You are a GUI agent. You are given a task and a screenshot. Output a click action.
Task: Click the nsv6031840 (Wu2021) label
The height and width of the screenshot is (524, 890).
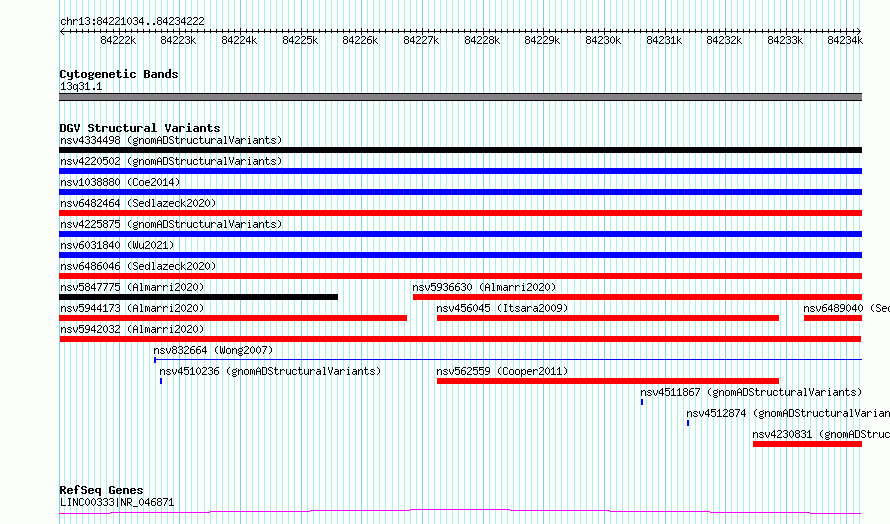tap(117, 245)
